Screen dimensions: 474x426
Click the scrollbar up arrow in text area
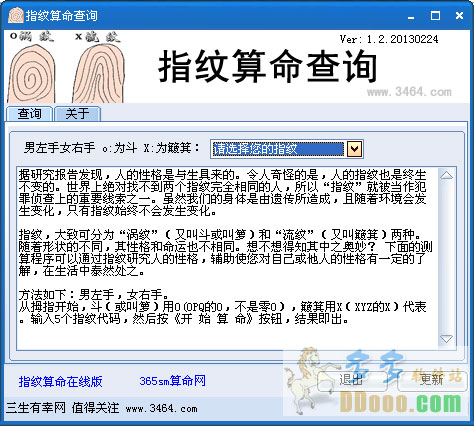[446, 175]
